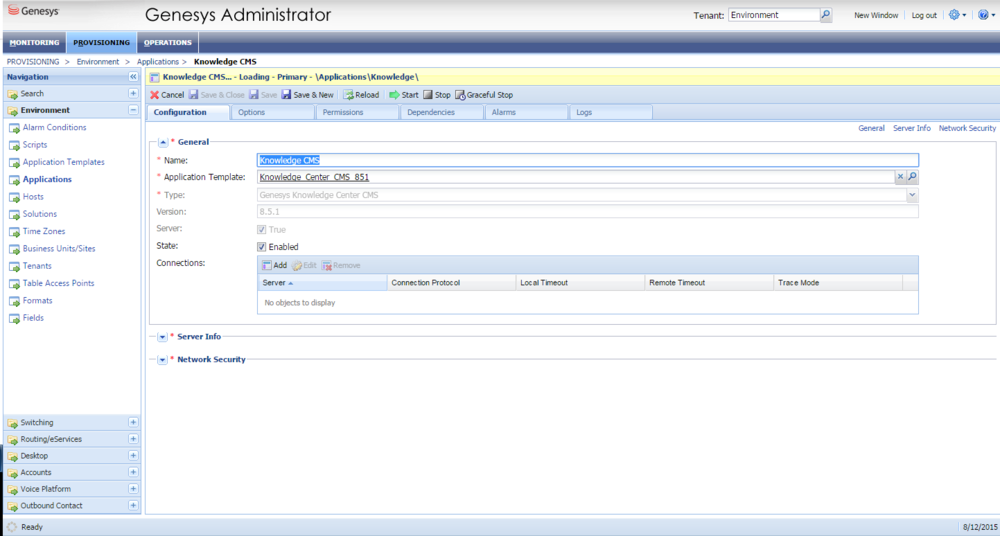The width and height of the screenshot is (1000, 536).
Task: Start the Knowledge CMS application
Action: pyautogui.click(x=395, y=95)
